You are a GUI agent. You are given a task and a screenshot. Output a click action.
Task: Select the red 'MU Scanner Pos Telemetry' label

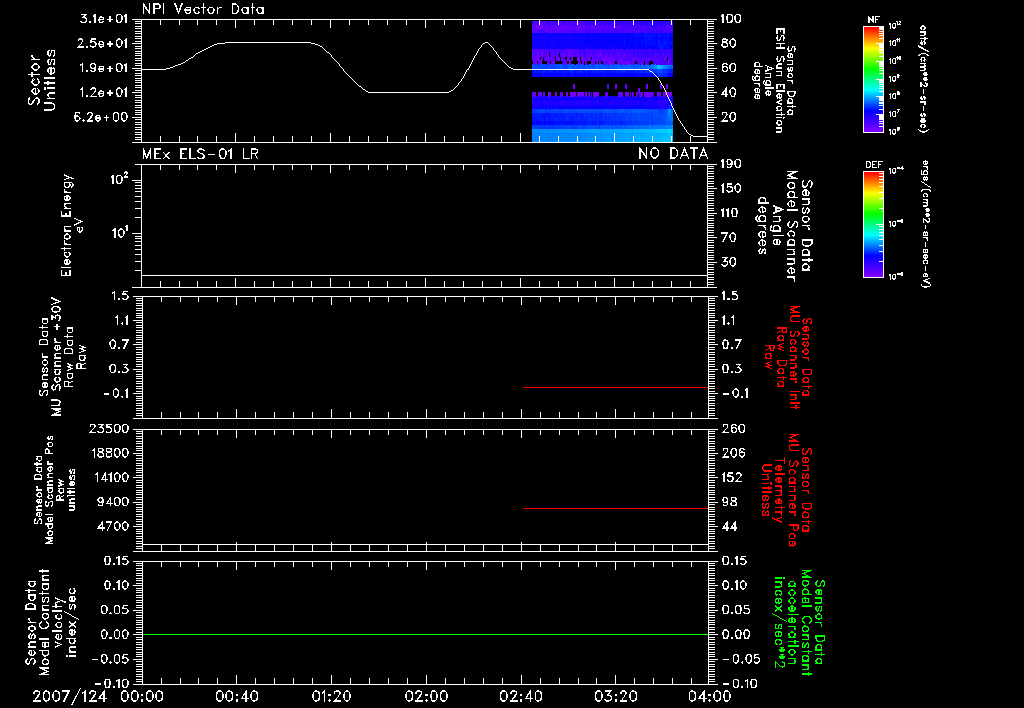point(786,490)
